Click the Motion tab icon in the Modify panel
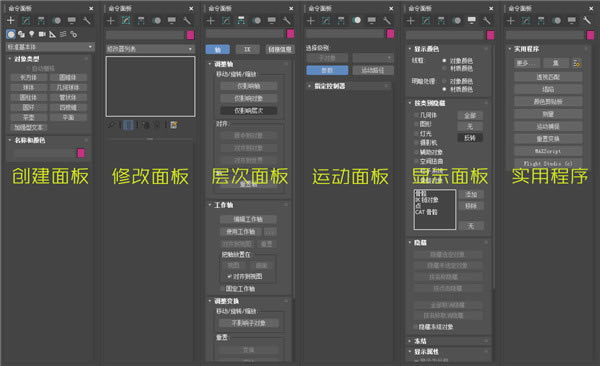This screenshot has height=366, width=600. click(157, 21)
